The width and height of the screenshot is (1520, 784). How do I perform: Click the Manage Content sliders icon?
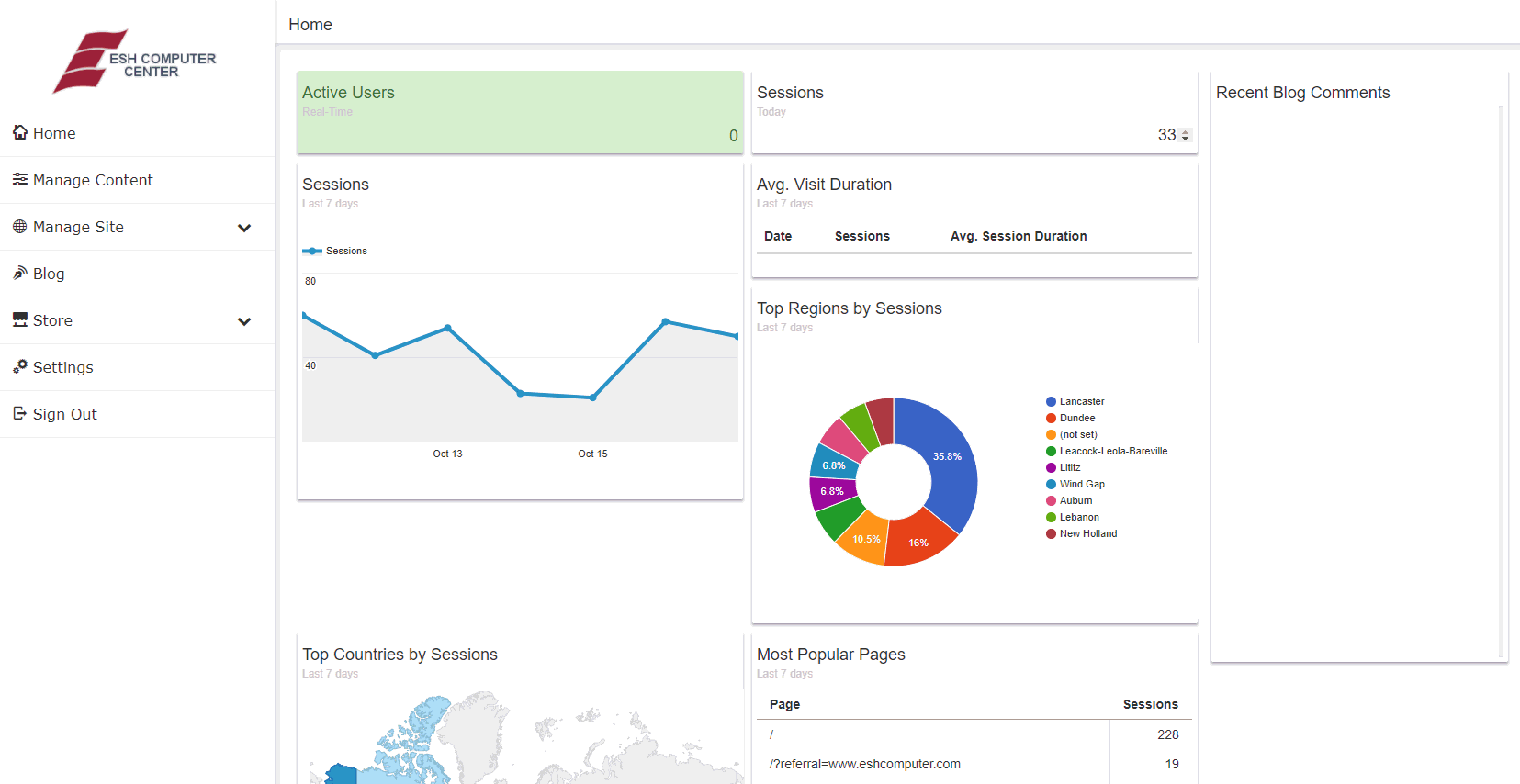point(20,179)
